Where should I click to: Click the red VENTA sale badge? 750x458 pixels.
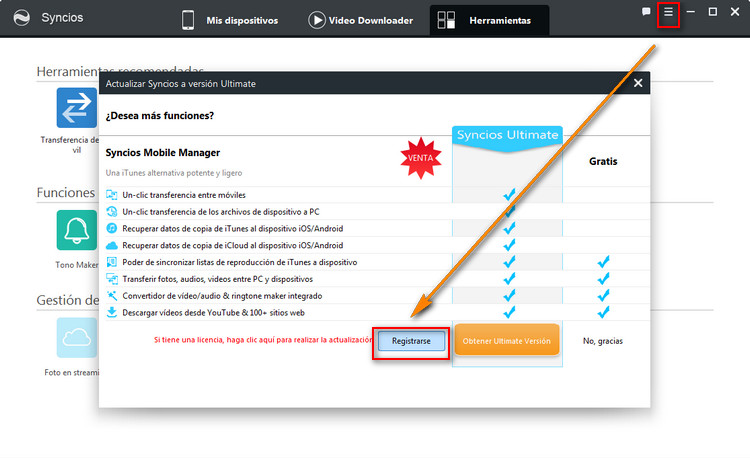coord(420,158)
